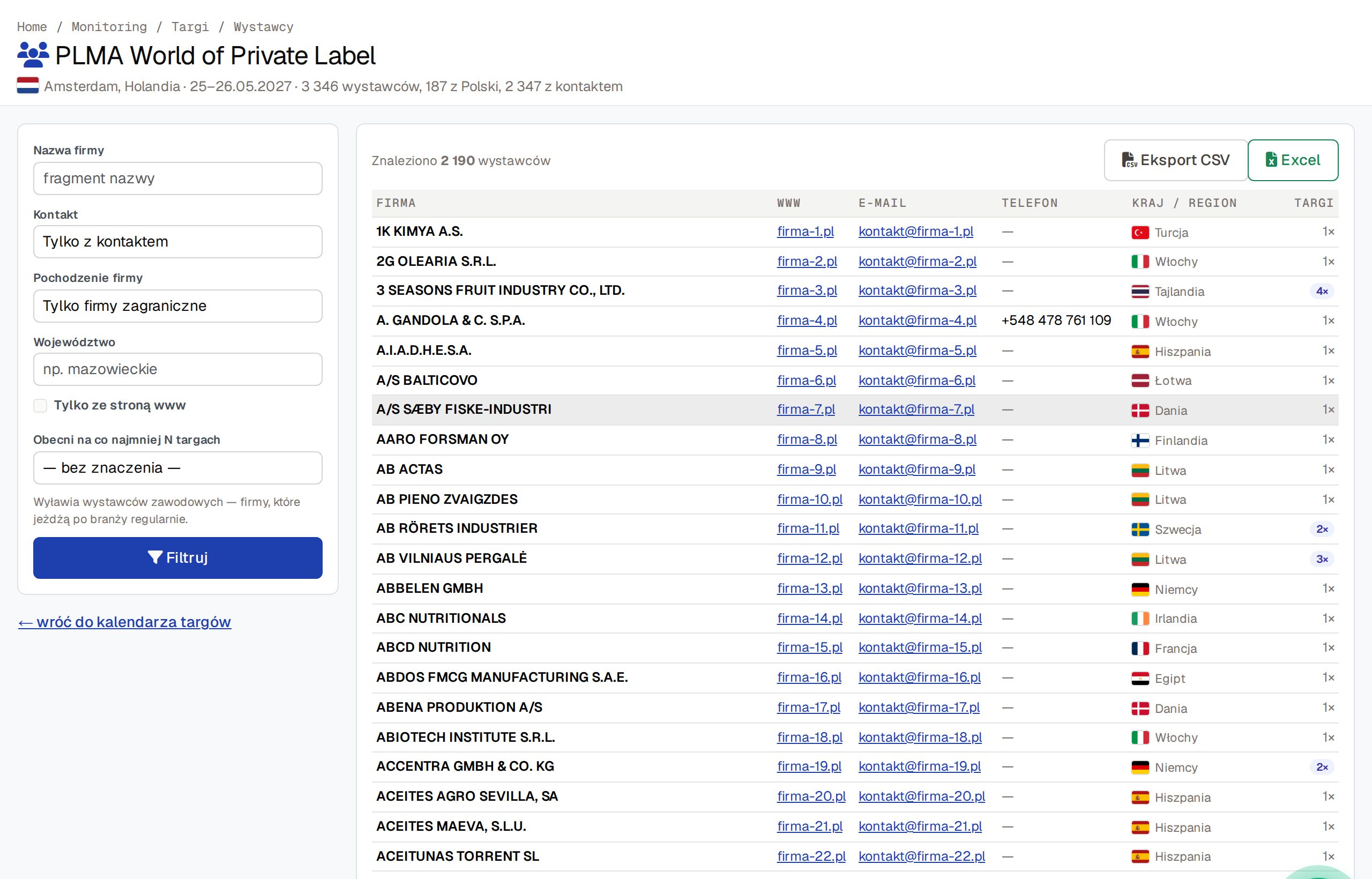The height and width of the screenshot is (879, 1372).
Task: Click the Sweden flag beside Szwecja
Action: pyautogui.click(x=1140, y=530)
